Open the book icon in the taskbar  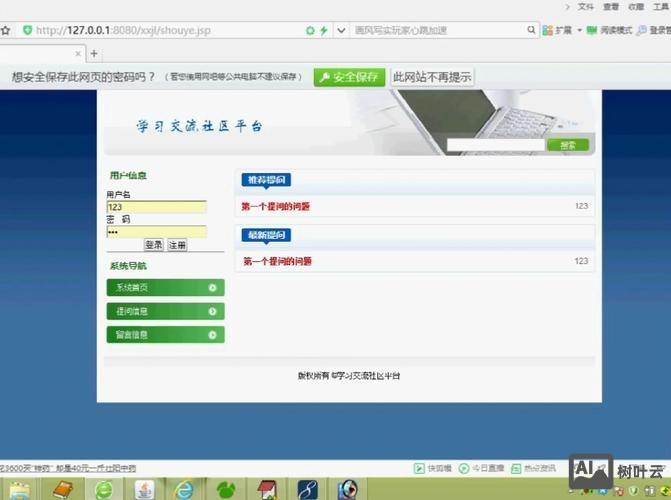(62, 489)
